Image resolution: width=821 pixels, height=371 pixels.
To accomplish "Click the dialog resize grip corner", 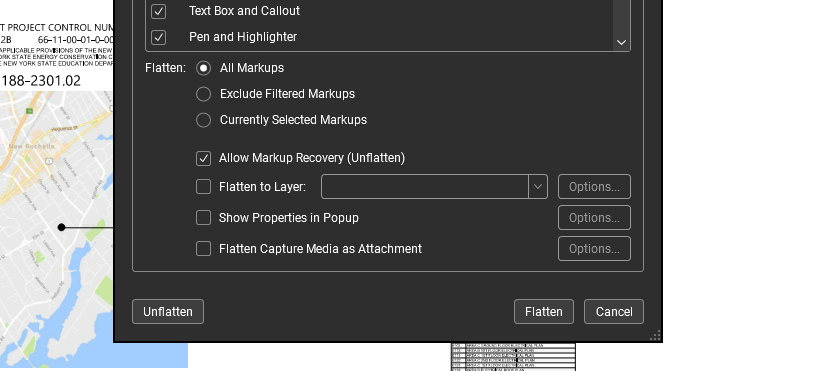I will (655, 335).
